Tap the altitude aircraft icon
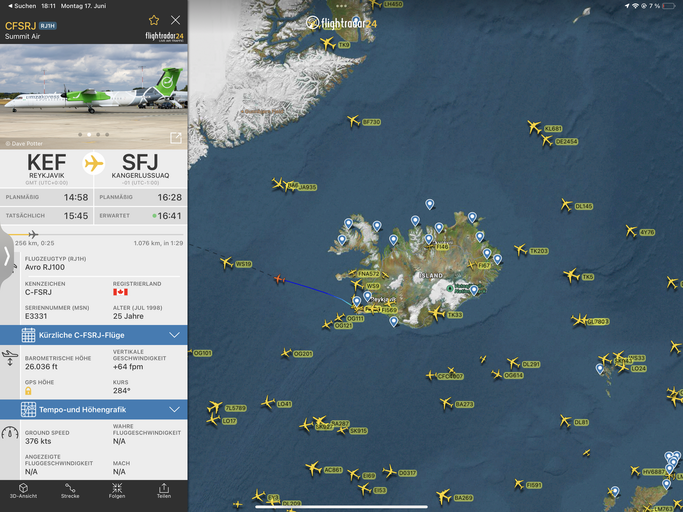683x512 pixels. point(10,357)
